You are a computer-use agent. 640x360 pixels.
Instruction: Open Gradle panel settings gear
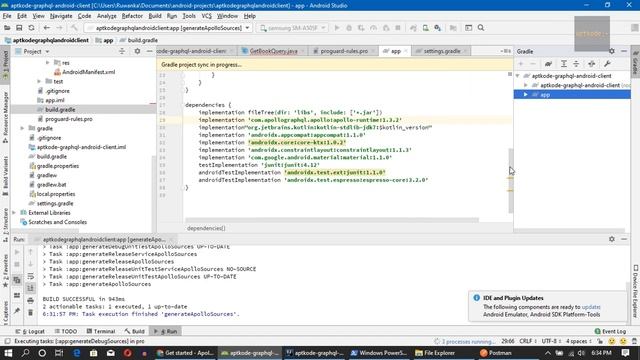click(611, 51)
